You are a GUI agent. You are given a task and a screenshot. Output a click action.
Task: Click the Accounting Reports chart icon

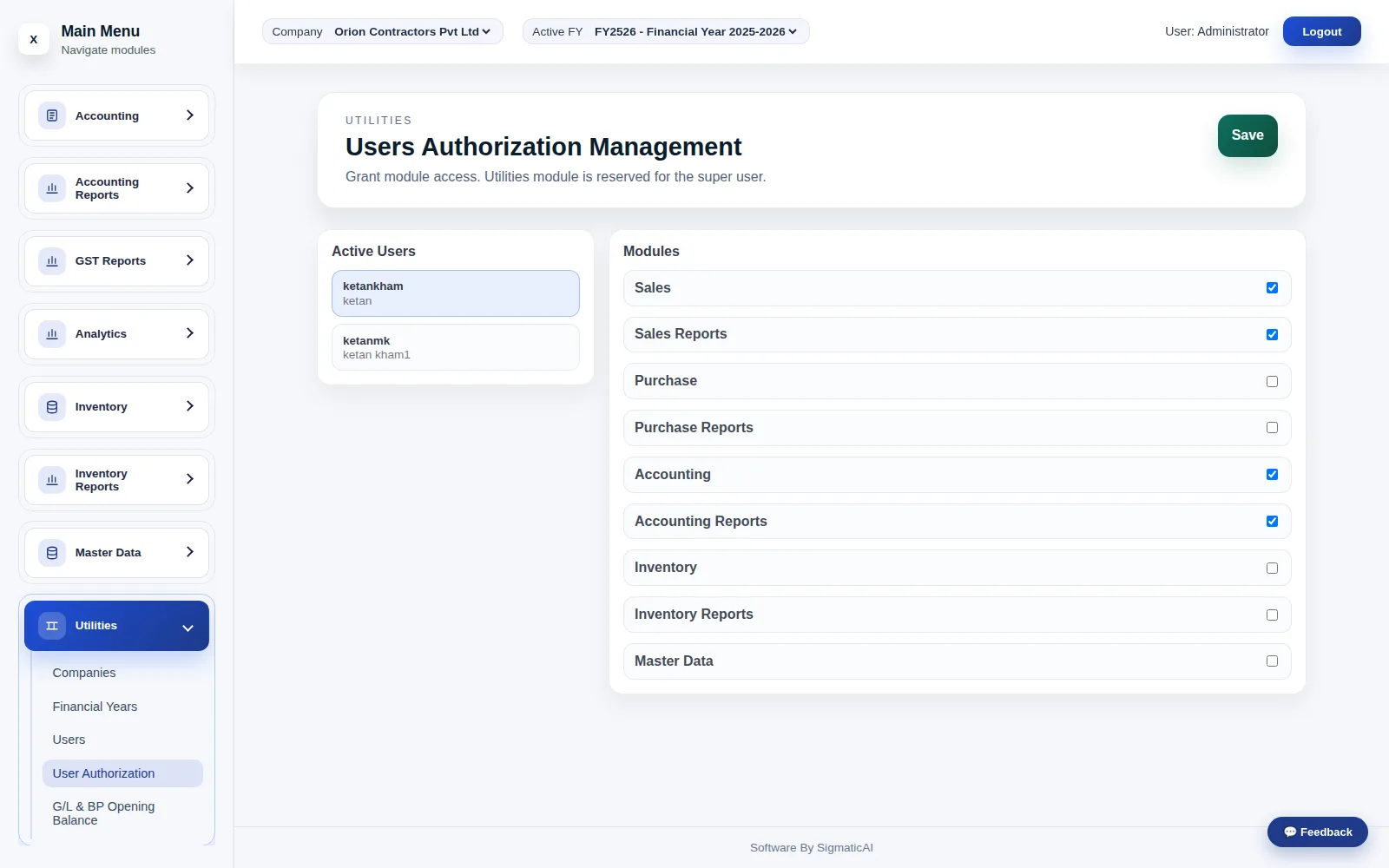[52, 188]
